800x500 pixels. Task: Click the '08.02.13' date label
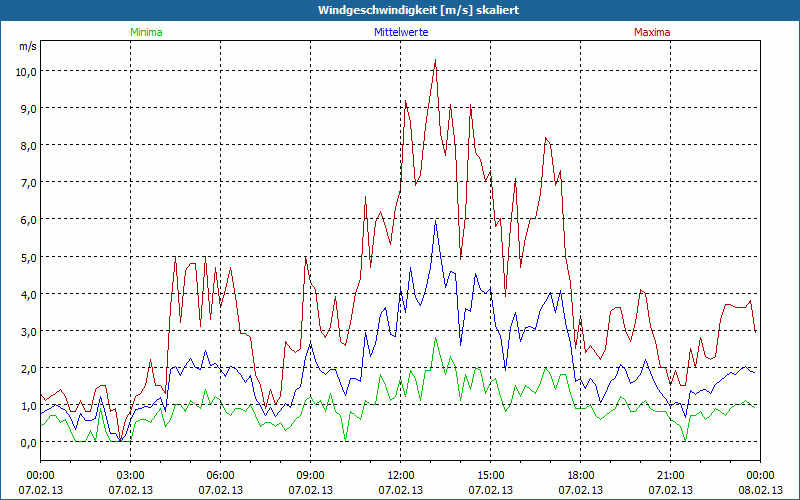point(760,490)
